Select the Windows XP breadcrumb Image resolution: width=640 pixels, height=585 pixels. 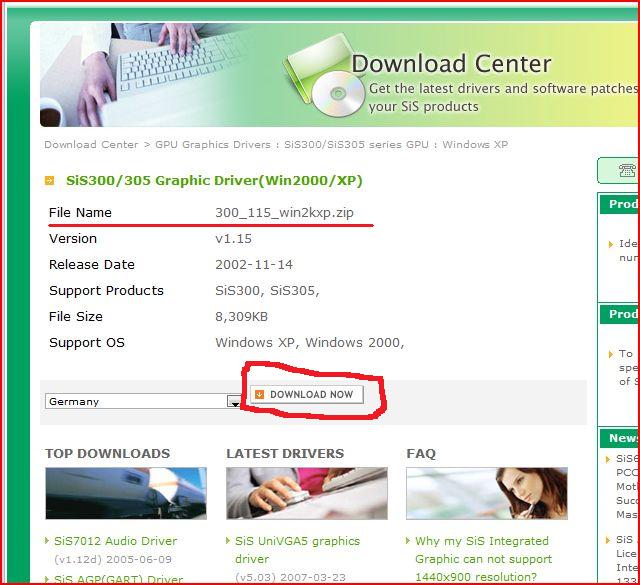pos(475,145)
